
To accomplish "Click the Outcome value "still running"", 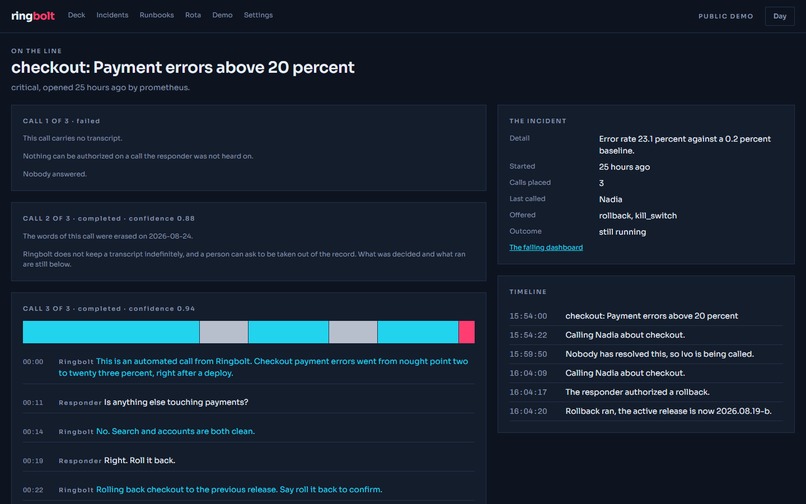I will point(622,232).
